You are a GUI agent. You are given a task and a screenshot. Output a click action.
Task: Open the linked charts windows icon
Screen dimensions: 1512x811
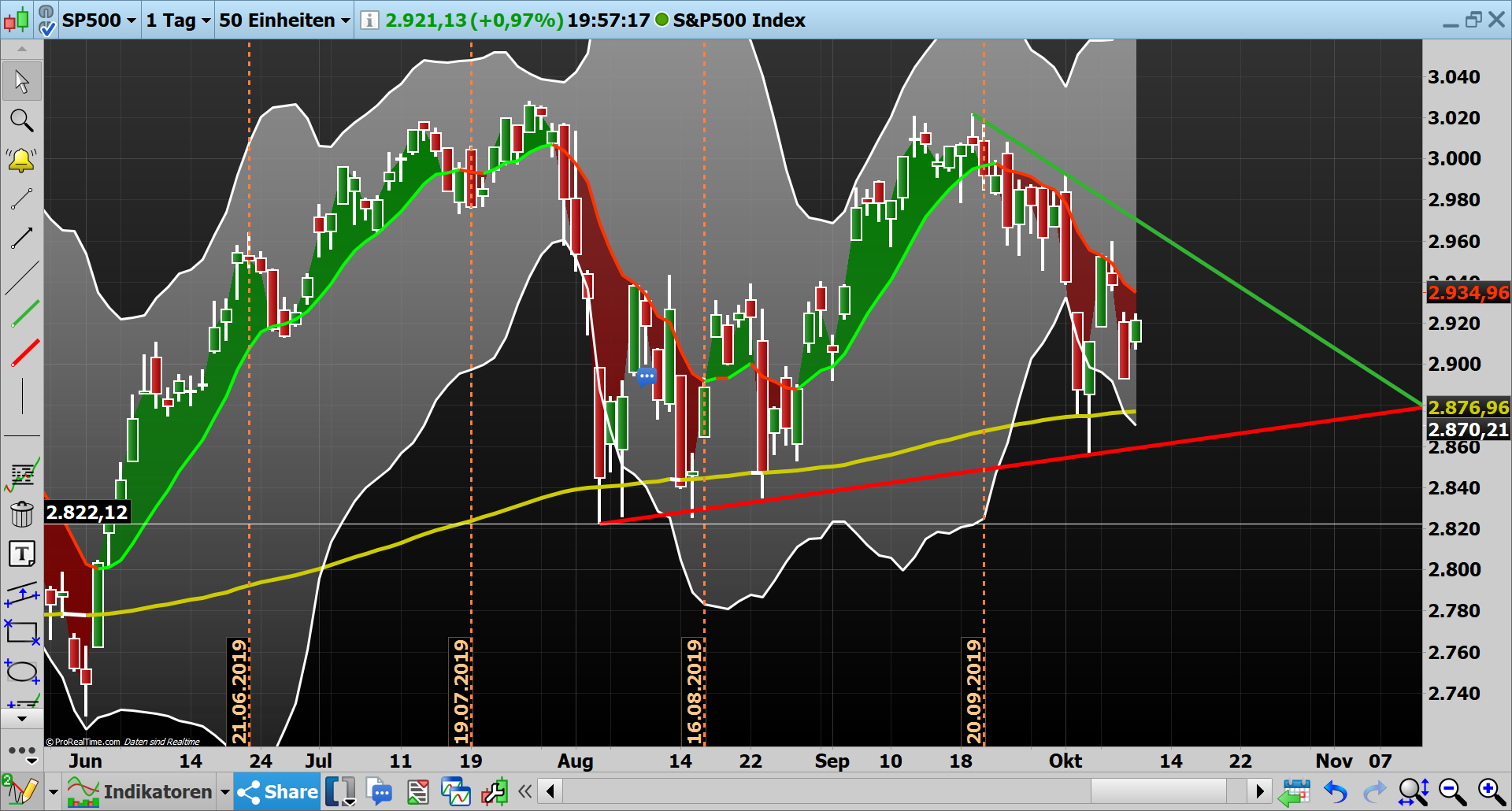click(x=455, y=791)
